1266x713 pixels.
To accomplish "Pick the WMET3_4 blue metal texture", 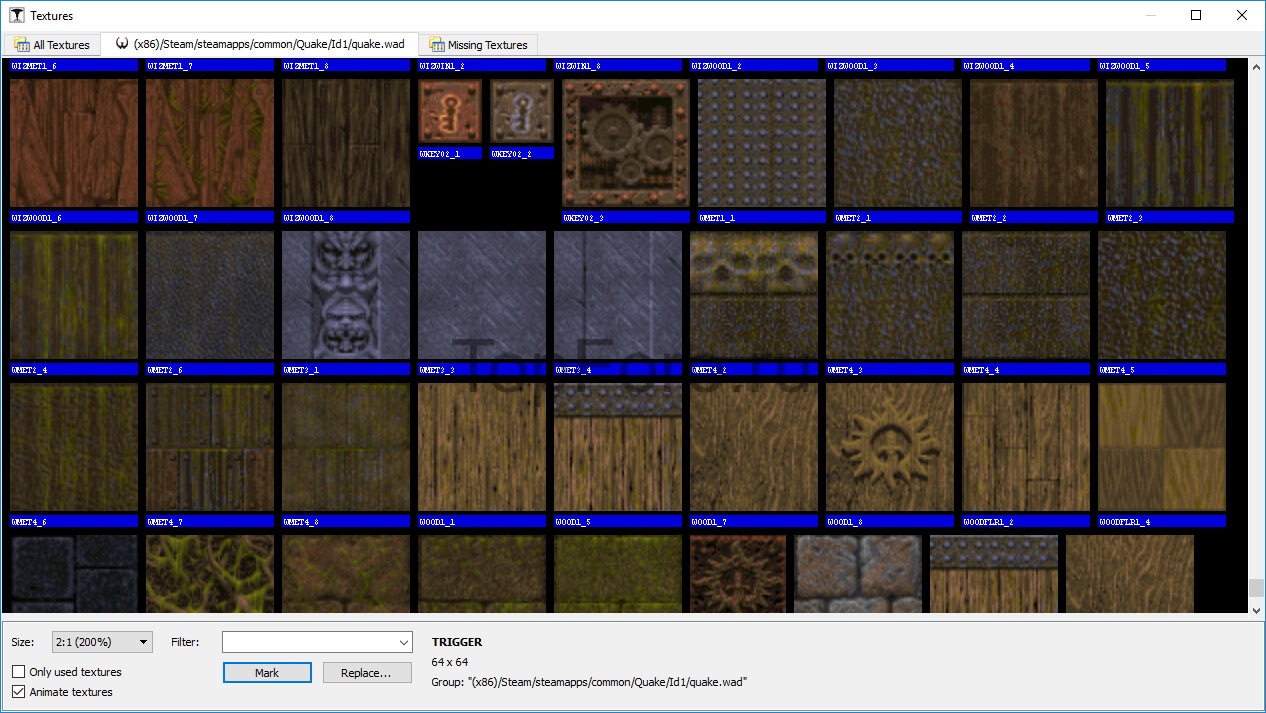I will point(618,295).
